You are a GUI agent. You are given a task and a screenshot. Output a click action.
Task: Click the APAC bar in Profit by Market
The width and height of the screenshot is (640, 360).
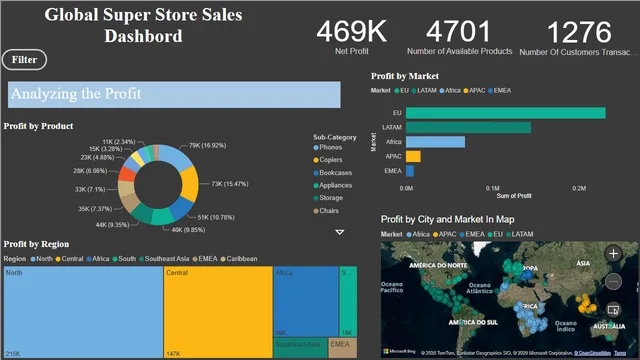point(413,156)
